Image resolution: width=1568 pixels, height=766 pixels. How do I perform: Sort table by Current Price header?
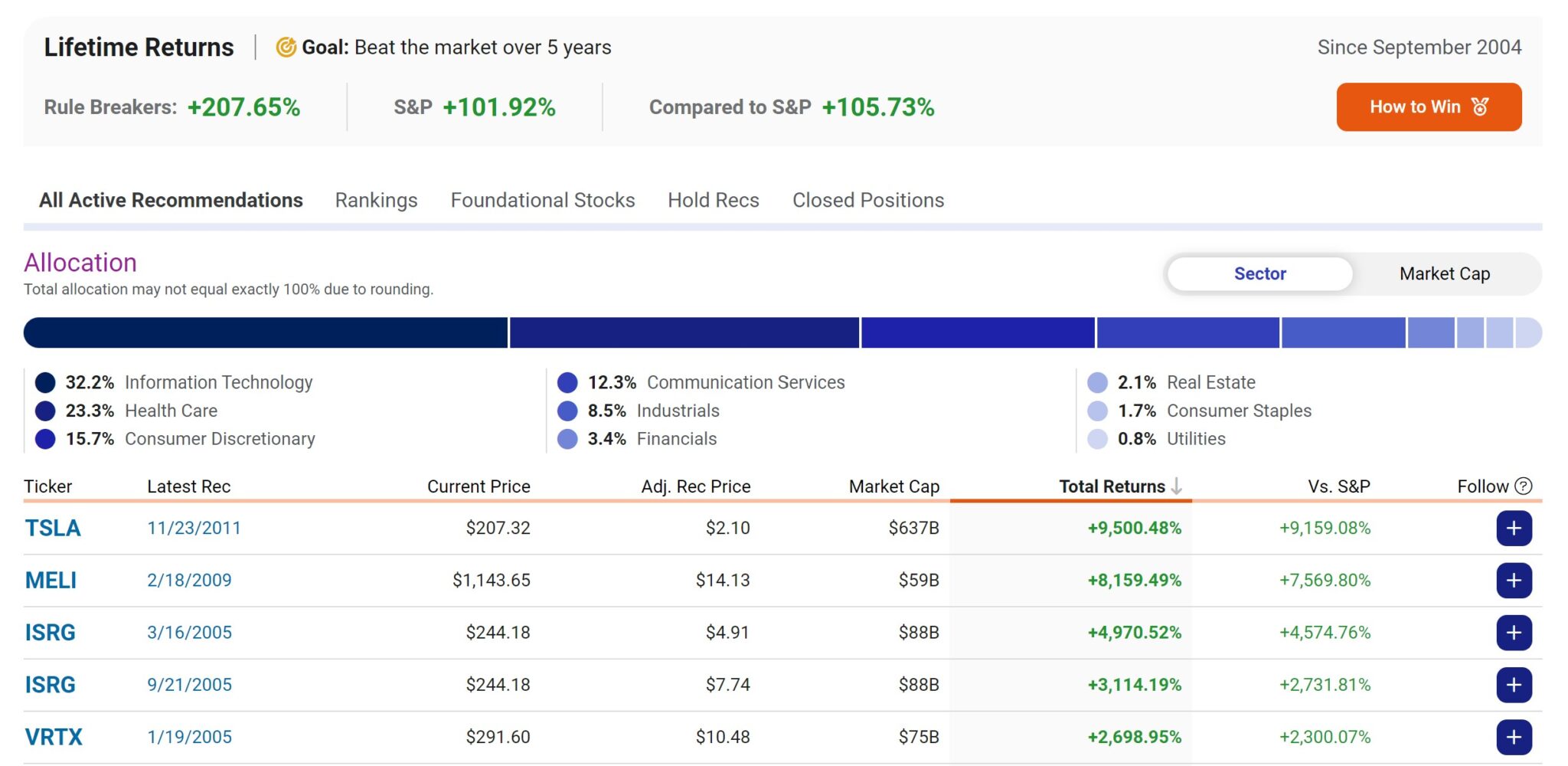[479, 486]
